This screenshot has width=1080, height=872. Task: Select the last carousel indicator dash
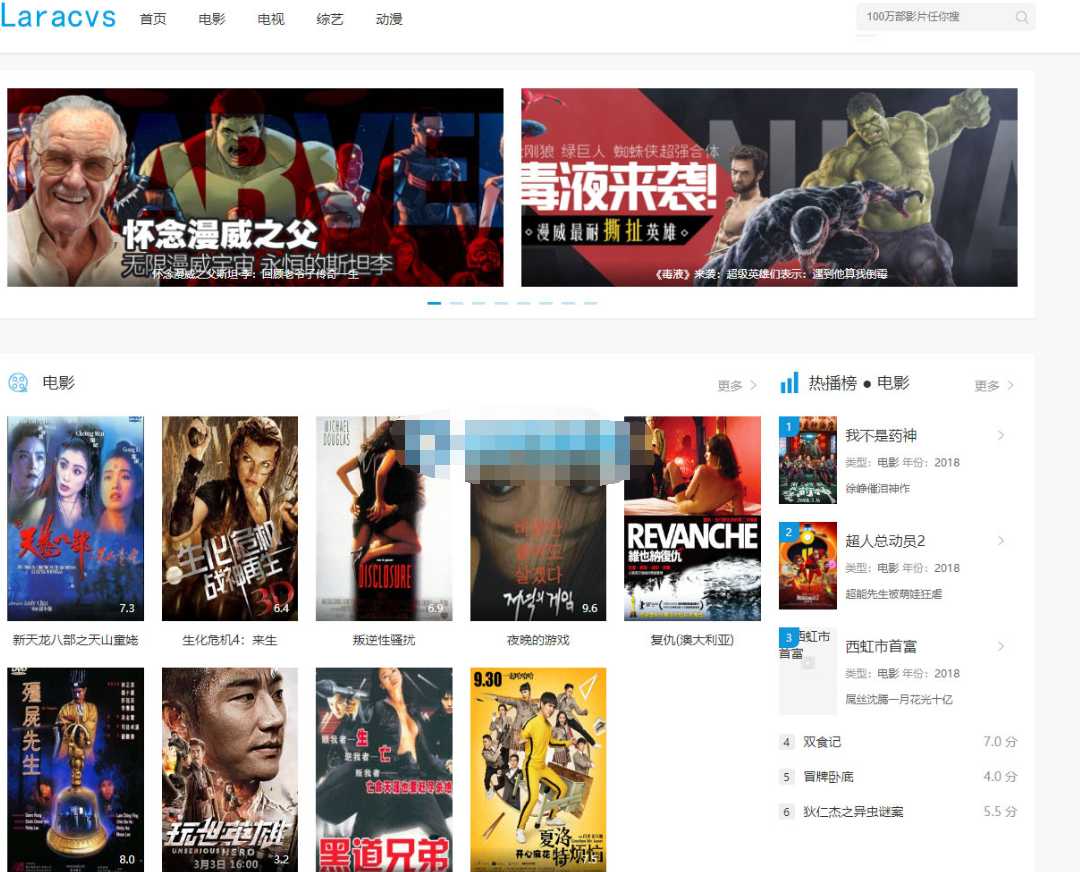(590, 303)
